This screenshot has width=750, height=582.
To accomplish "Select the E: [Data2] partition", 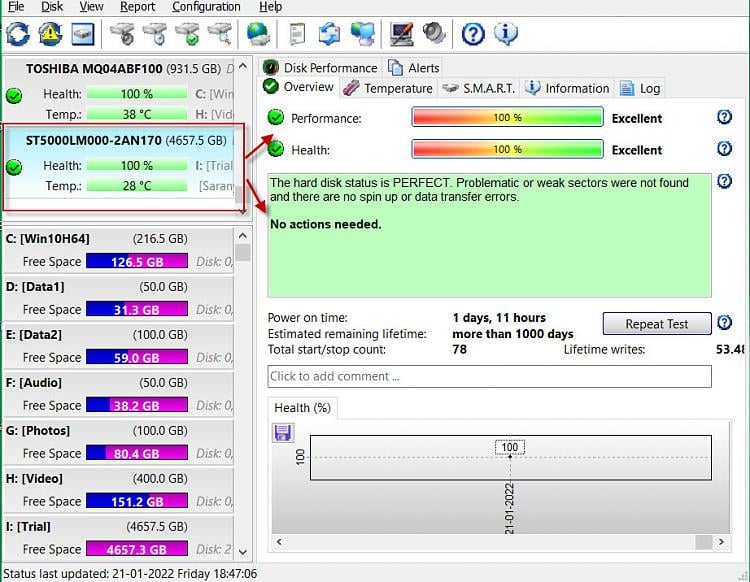I will coord(119,346).
